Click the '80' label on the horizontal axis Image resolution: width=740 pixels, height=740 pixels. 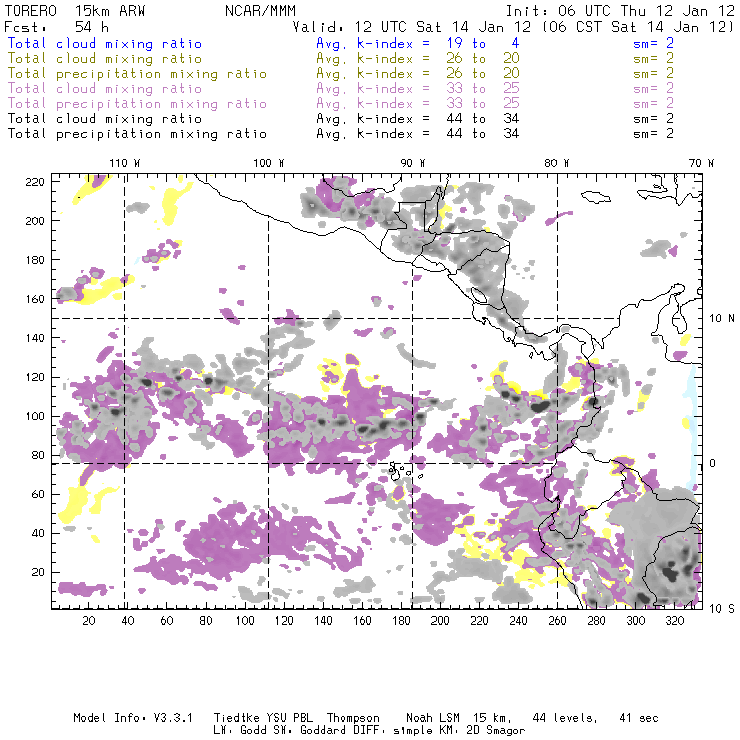point(206,621)
